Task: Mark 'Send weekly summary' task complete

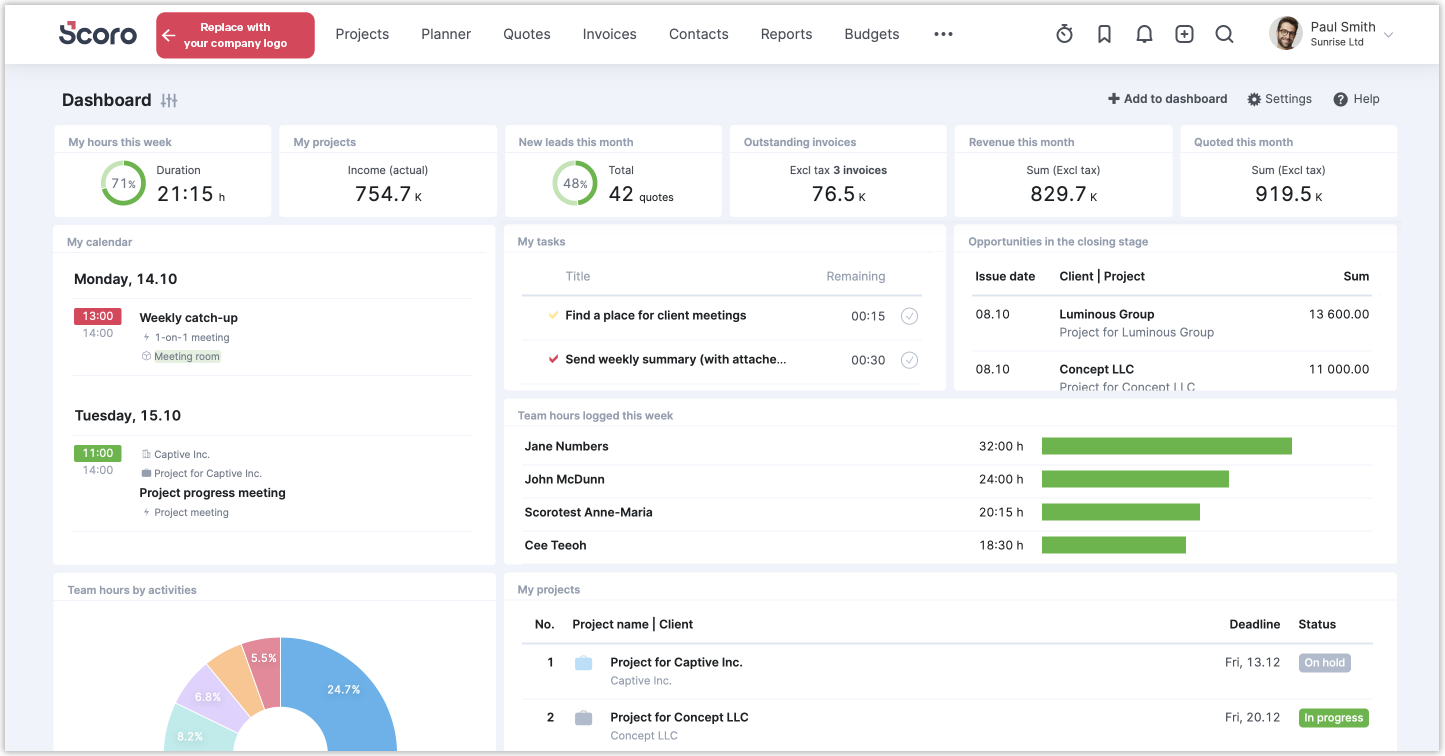Action: 909,360
